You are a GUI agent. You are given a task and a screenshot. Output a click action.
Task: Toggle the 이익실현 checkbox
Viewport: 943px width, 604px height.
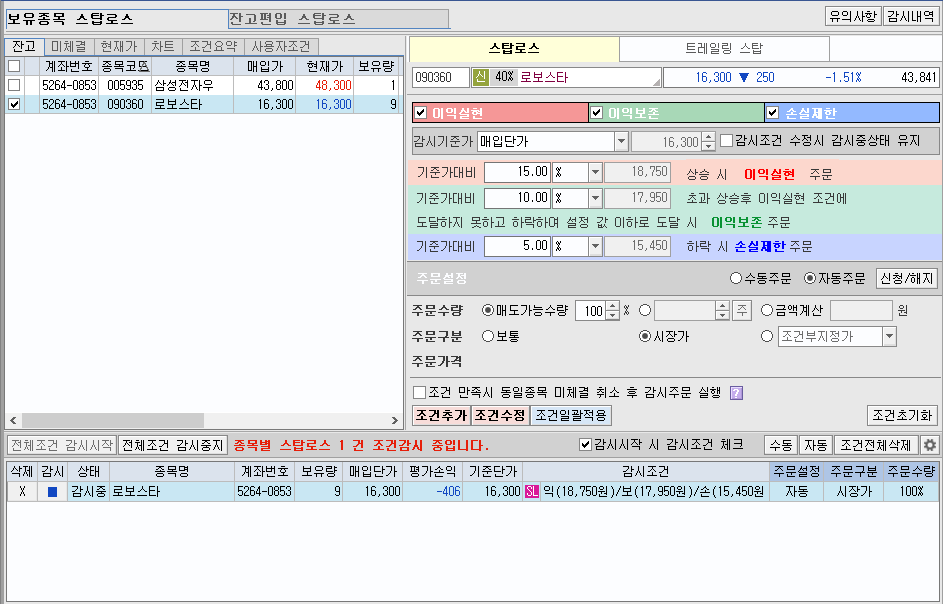coord(421,112)
